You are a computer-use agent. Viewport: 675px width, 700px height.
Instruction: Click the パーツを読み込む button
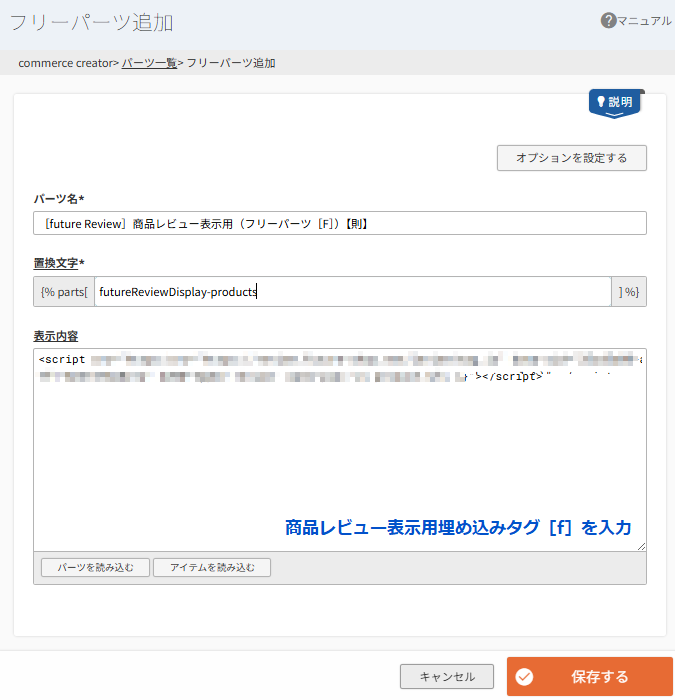(96, 567)
